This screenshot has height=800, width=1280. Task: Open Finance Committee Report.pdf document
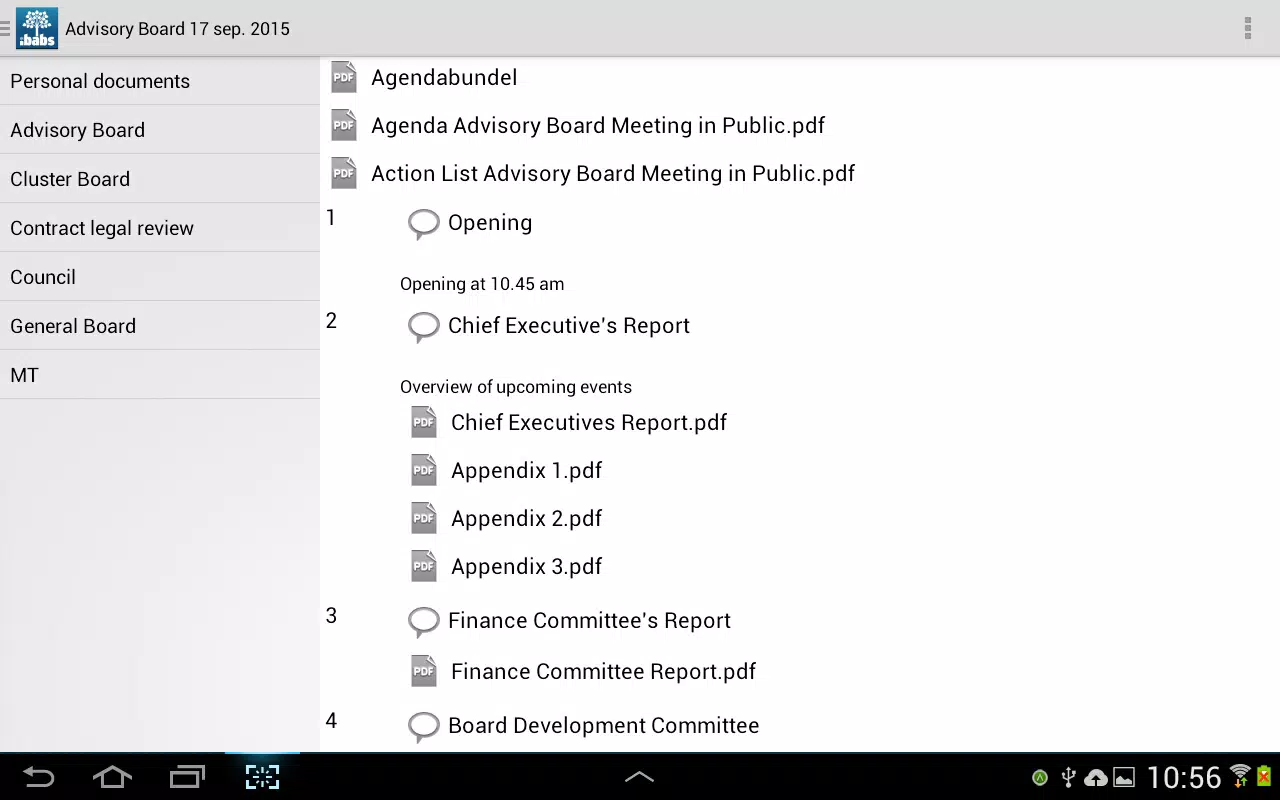point(603,671)
